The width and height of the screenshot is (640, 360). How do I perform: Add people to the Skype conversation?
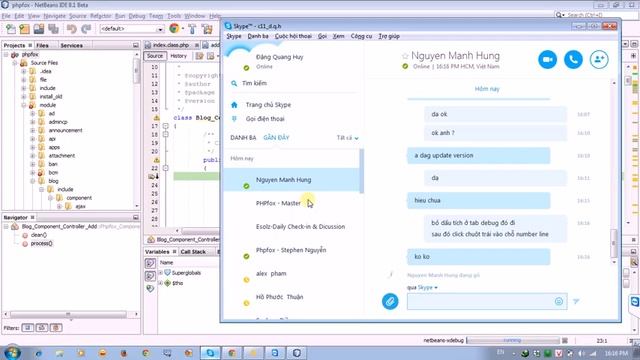pos(599,60)
